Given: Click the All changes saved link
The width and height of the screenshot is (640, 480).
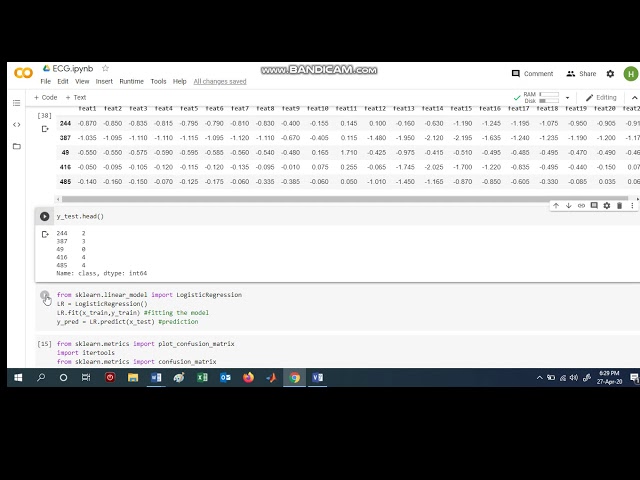Looking at the screenshot, I should click(220, 81).
